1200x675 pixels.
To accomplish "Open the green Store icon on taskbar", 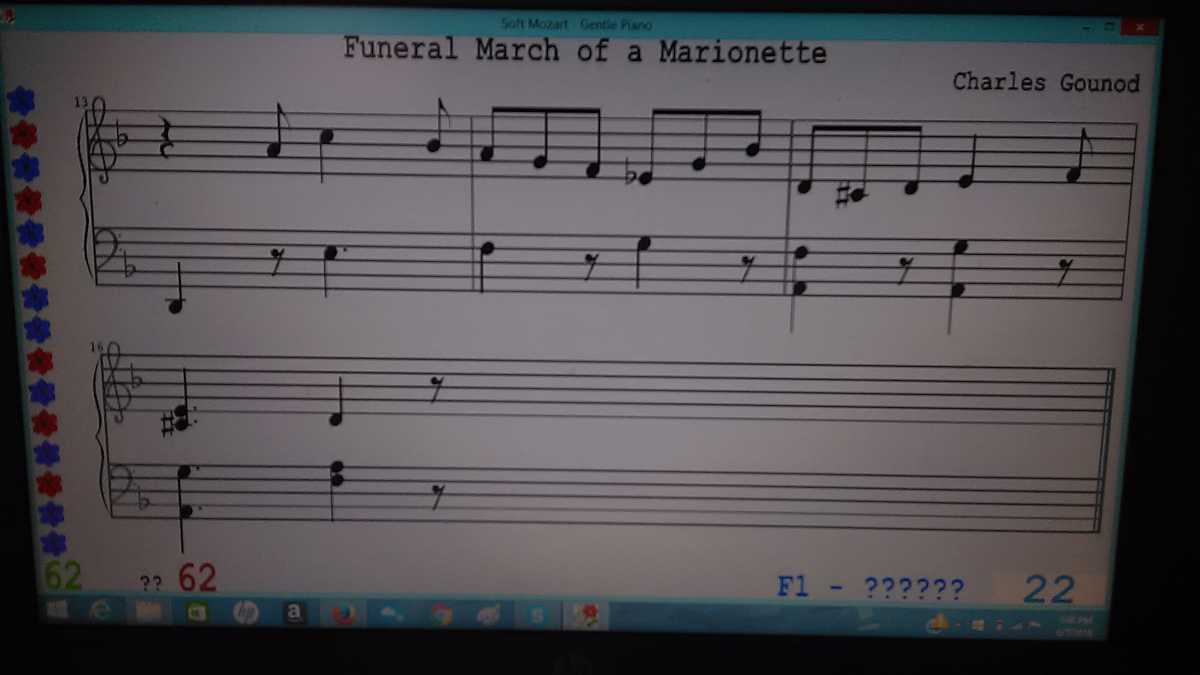I will [197, 612].
